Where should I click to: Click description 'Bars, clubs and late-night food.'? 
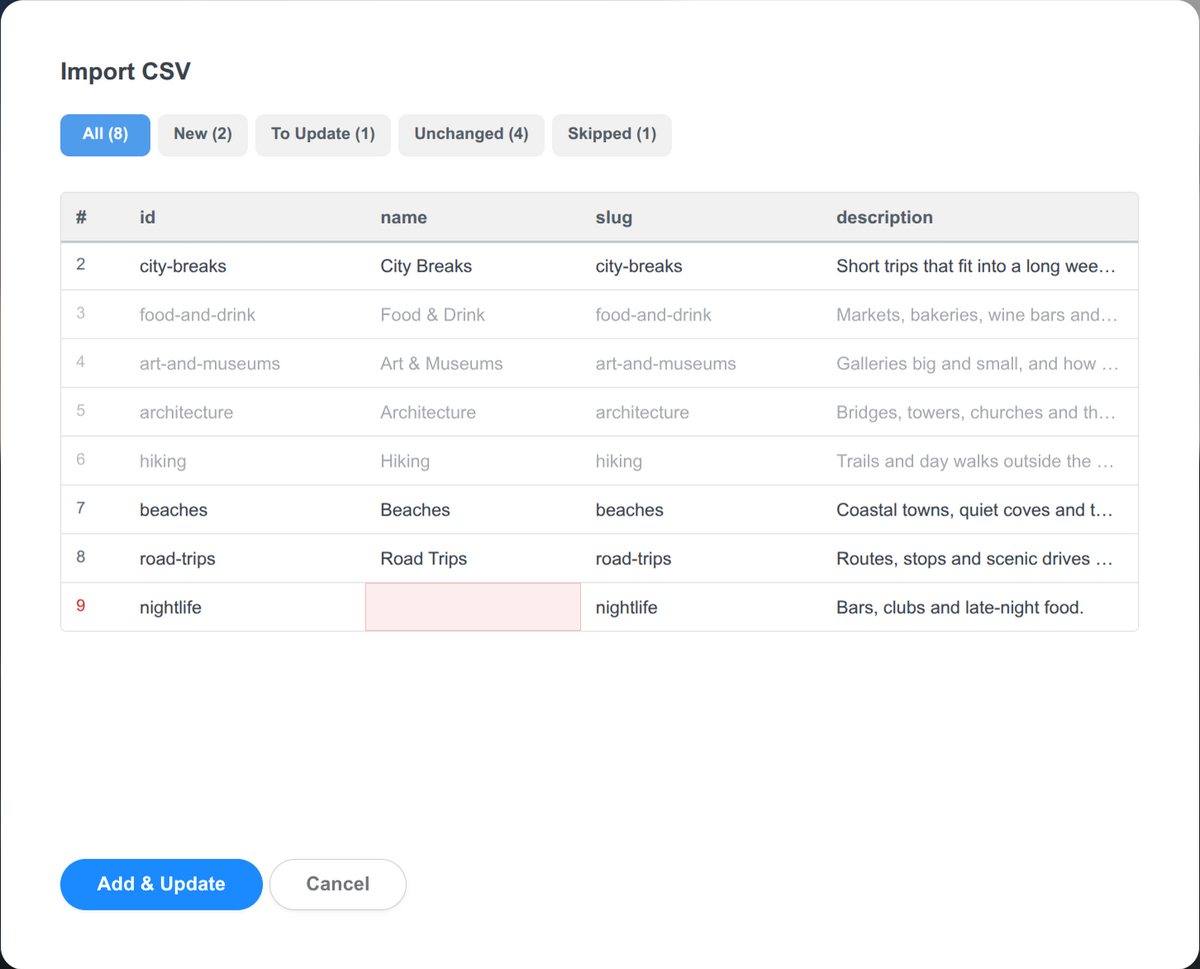click(x=980, y=607)
